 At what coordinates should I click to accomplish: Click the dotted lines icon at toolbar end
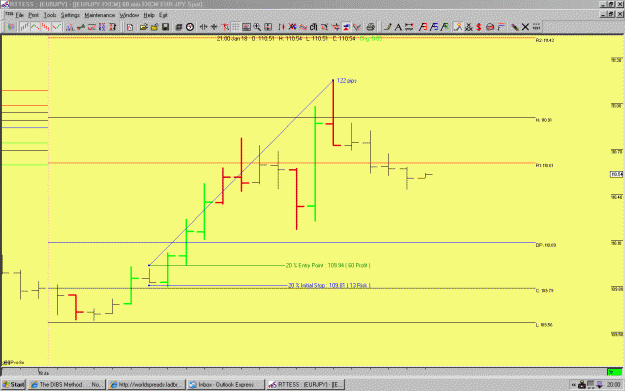[536, 27]
